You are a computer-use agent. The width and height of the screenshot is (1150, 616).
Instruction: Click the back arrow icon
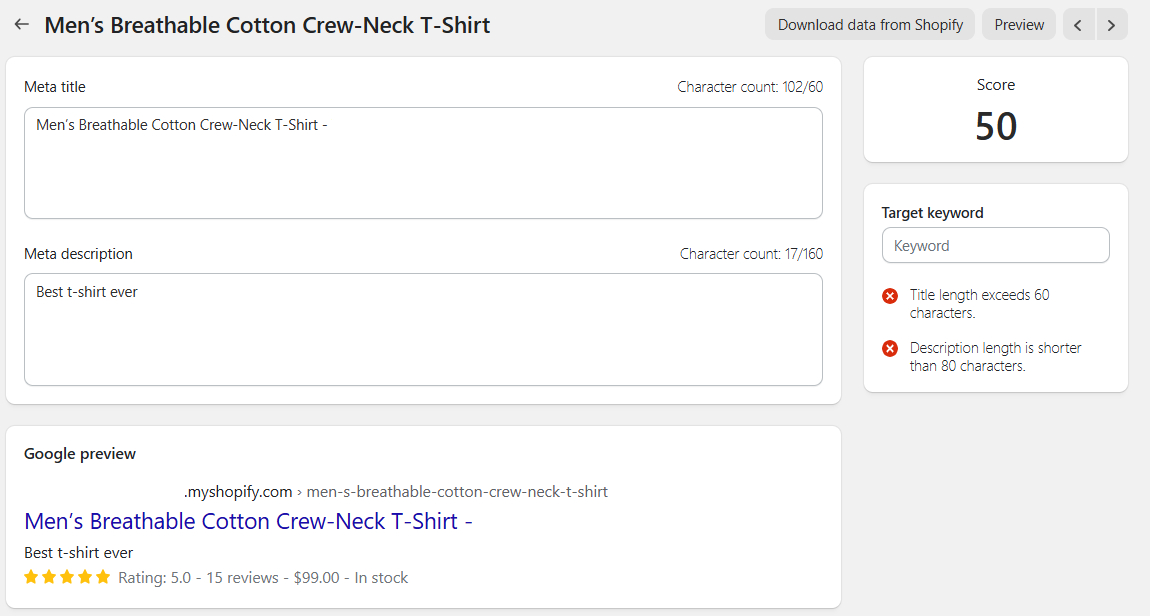(22, 24)
